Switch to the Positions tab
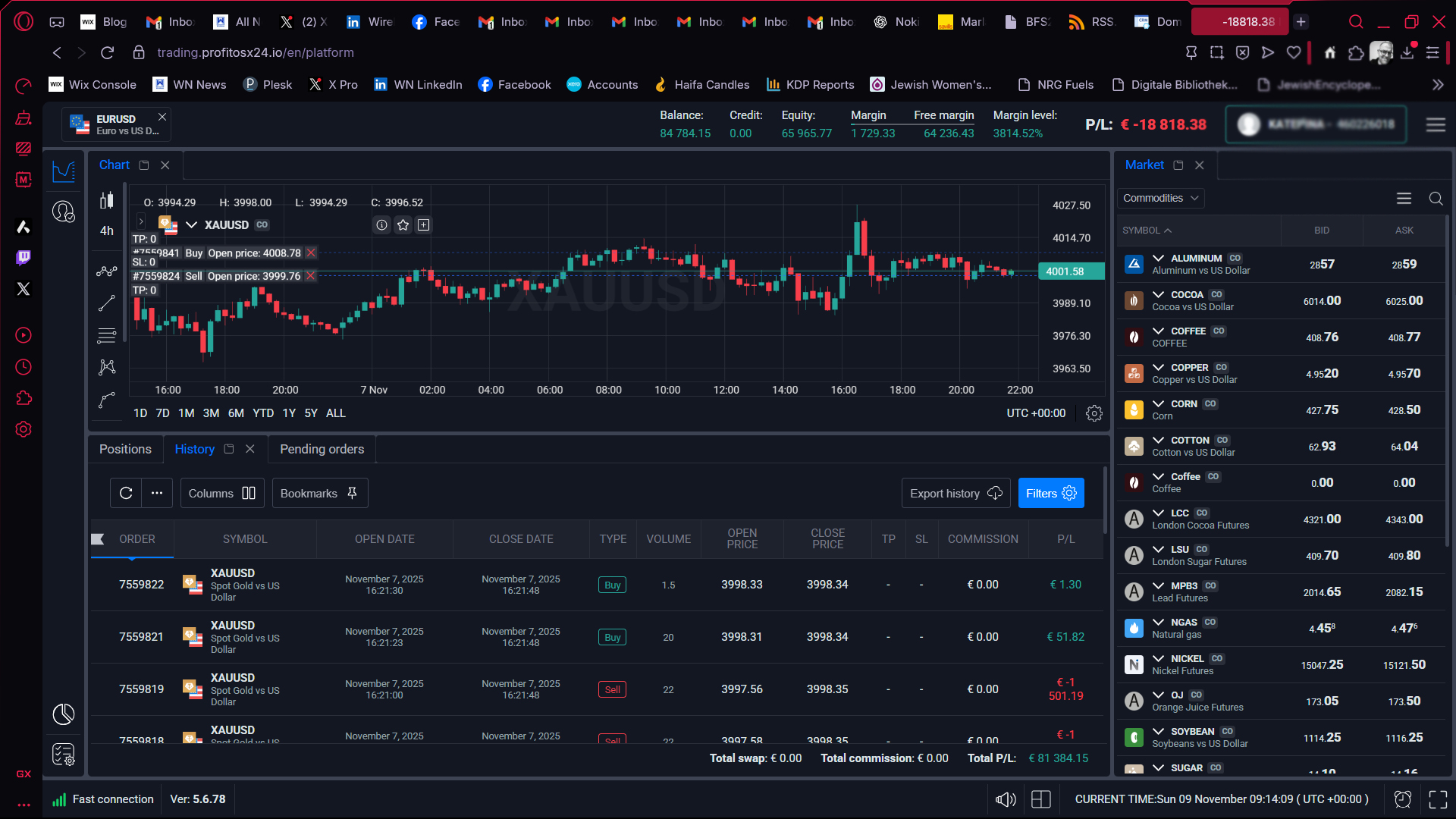1456x819 pixels. point(125,449)
